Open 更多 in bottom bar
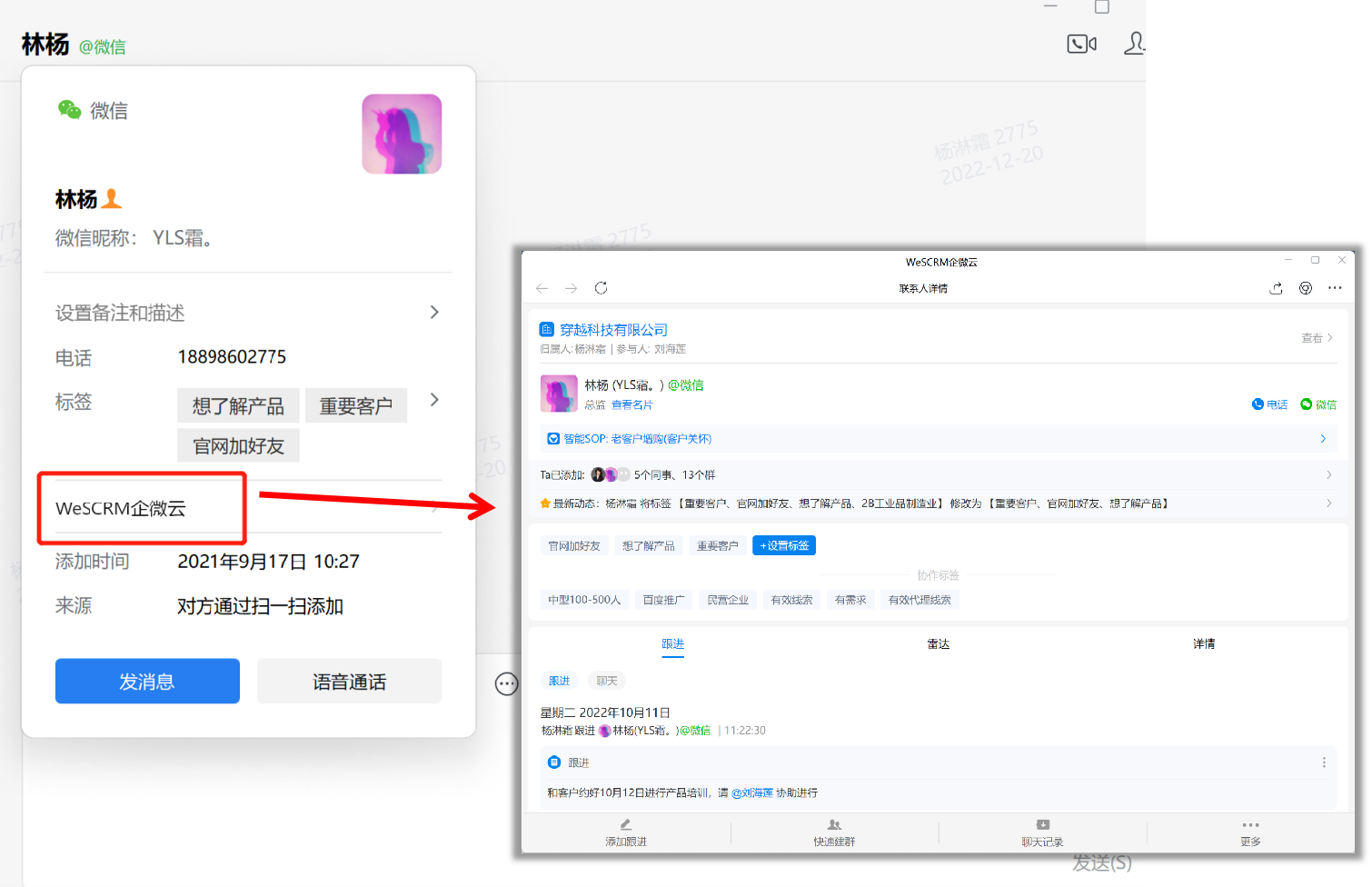The width and height of the screenshot is (1372, 887). pos(1250,832)
